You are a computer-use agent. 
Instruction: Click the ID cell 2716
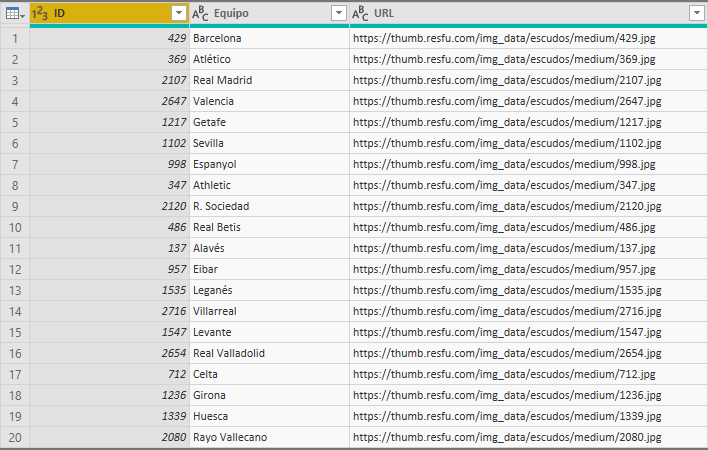click(110, 311)
